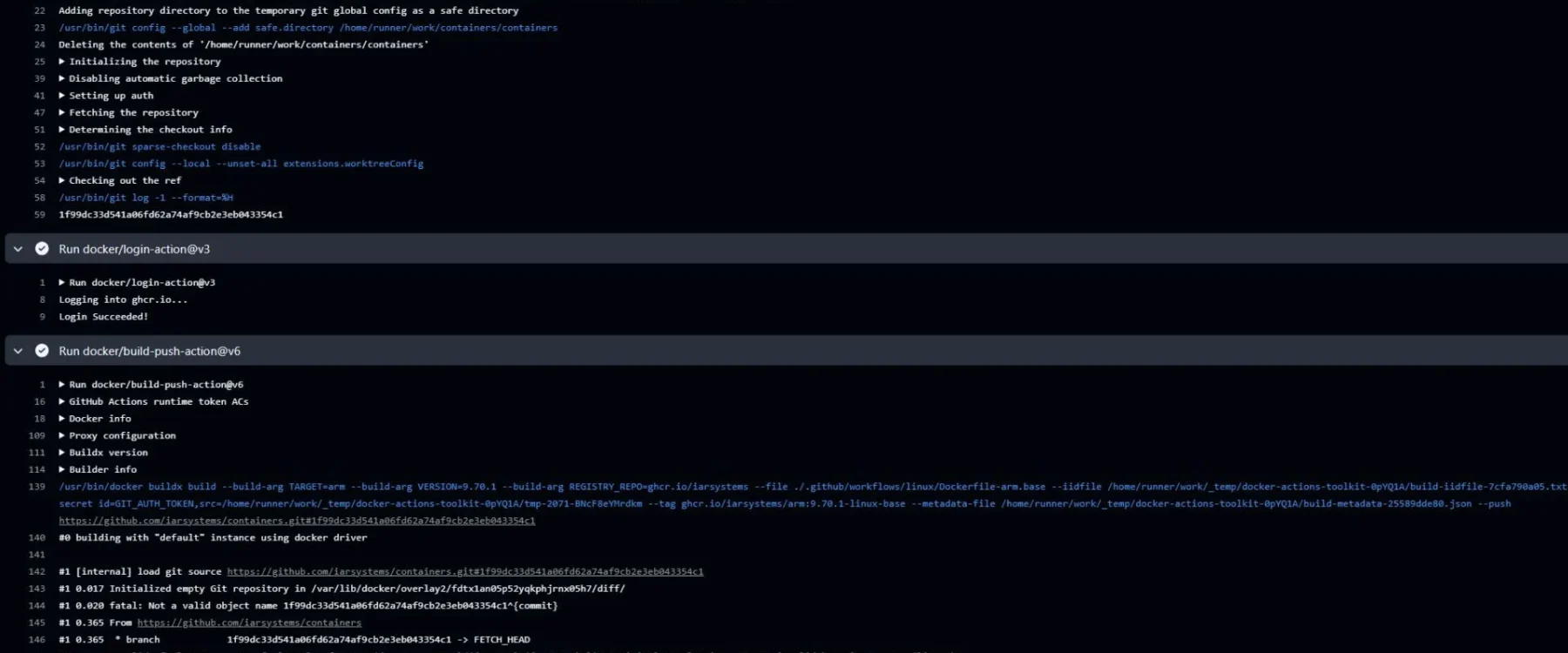Open iarsystems/containers link on line 145
Viewport: 1568px width, 653px height.
tap(249, 623)
